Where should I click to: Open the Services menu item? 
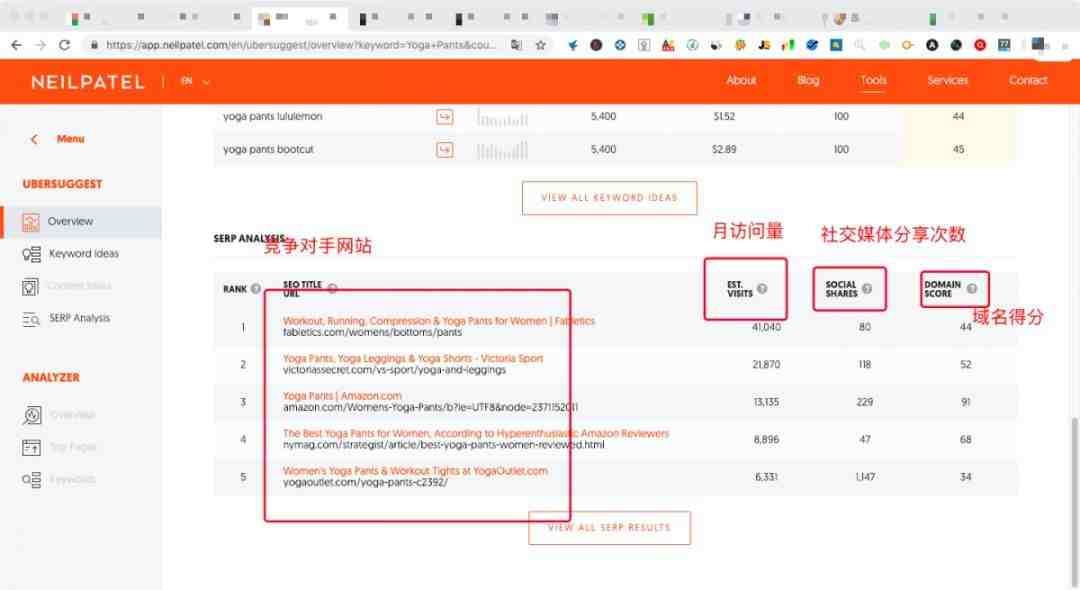coord(947,81)
